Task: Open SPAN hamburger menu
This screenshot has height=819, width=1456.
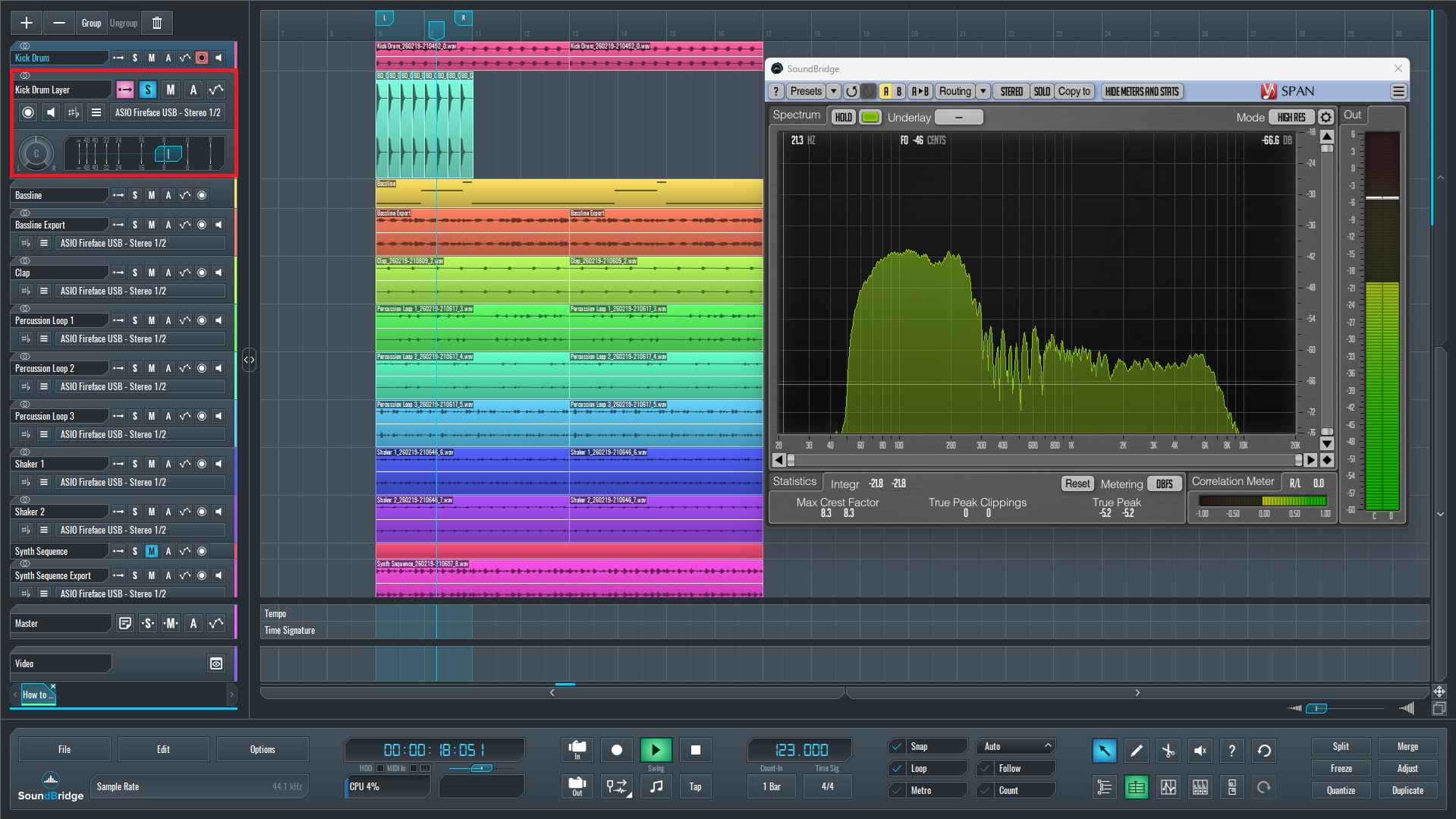Action: point(1398,91)
